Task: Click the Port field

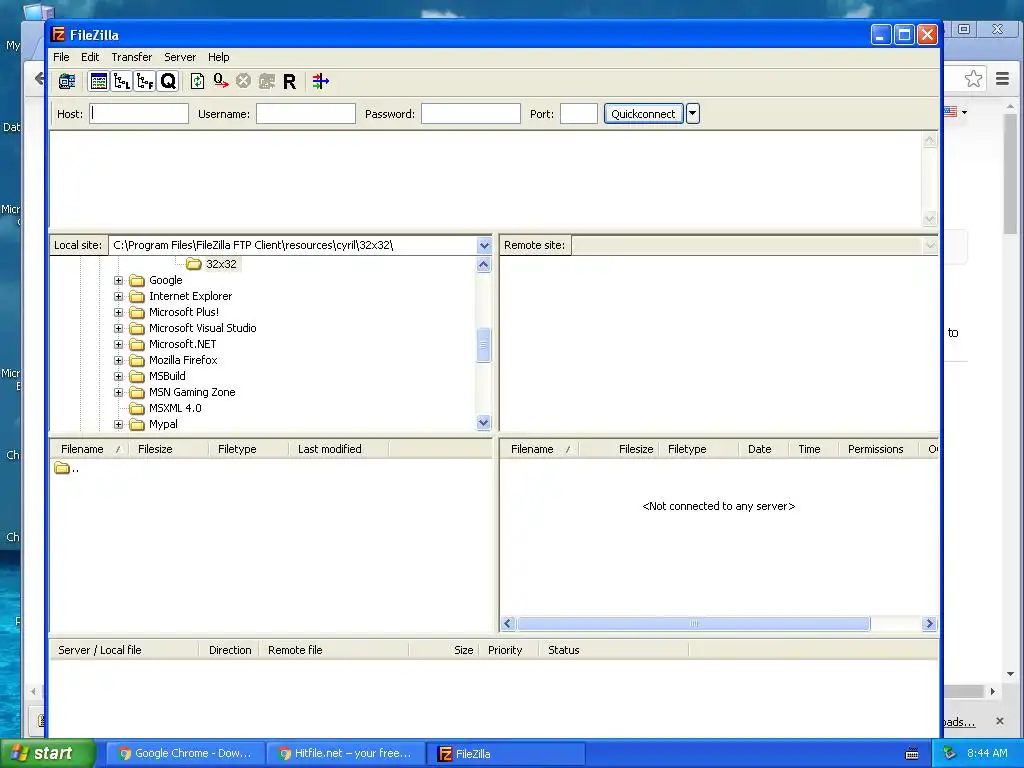Action: pyautogui.click(x=579, y=114)
